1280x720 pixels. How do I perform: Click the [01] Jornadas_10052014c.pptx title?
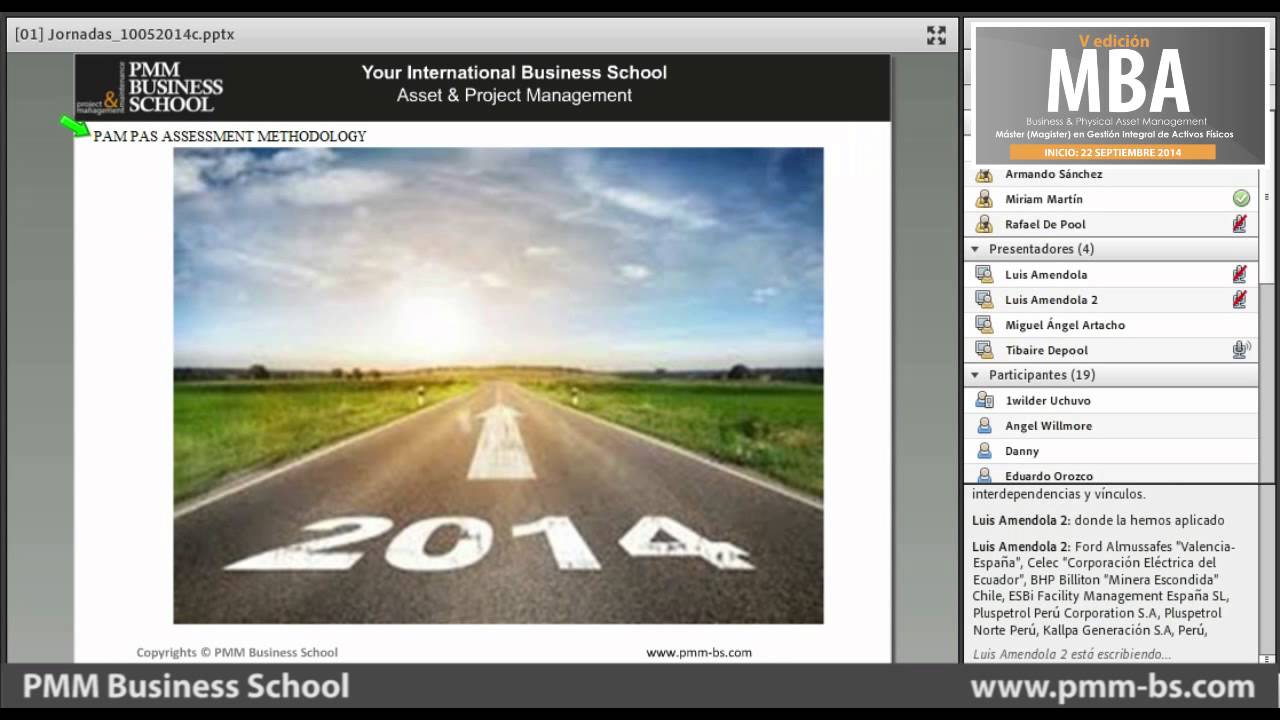(125, 34)
